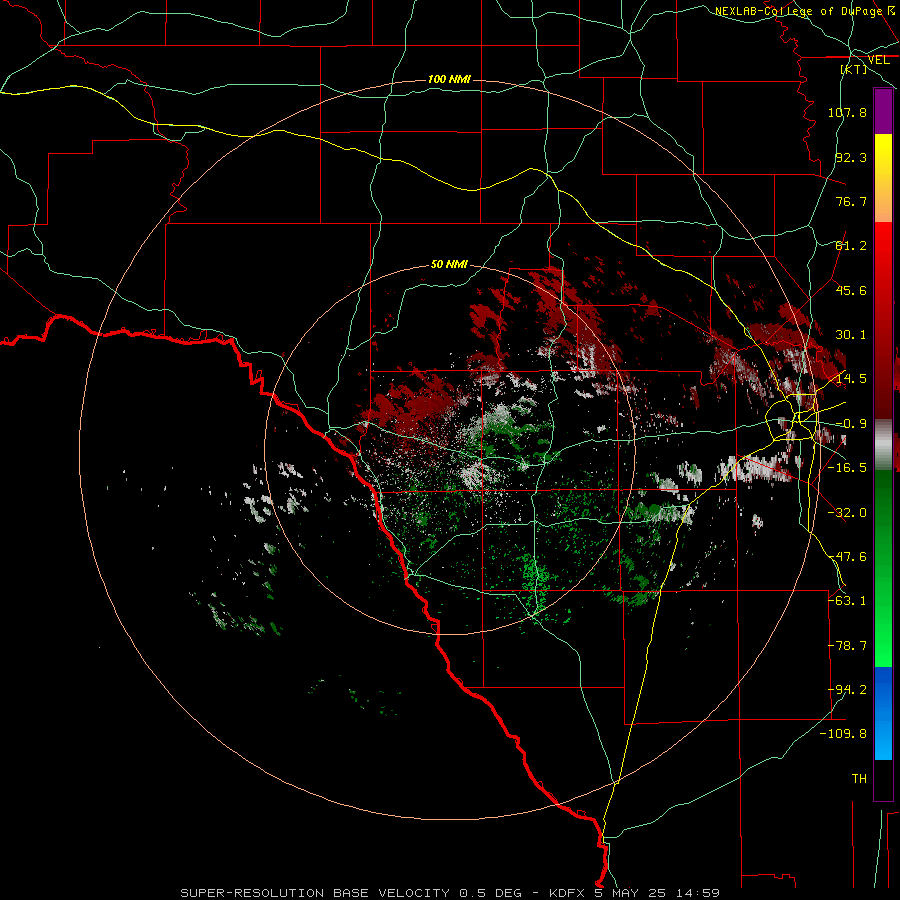Screen dimensions: 900x900
Task: Click the 61.2 velocity scale value
Action: pyautogui.click(x=851, y=246)
